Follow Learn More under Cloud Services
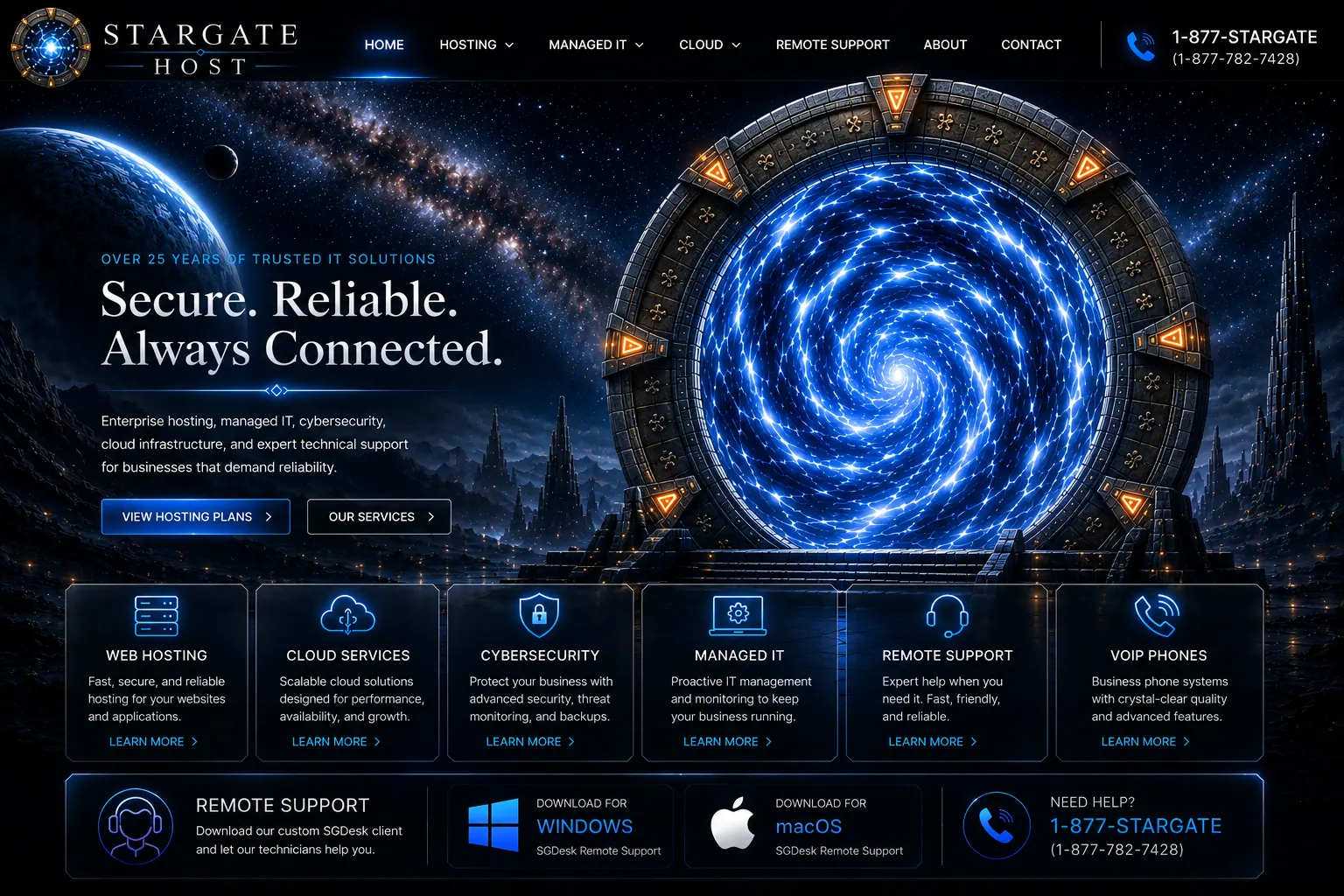1344x896 pixels. [337, 742]
